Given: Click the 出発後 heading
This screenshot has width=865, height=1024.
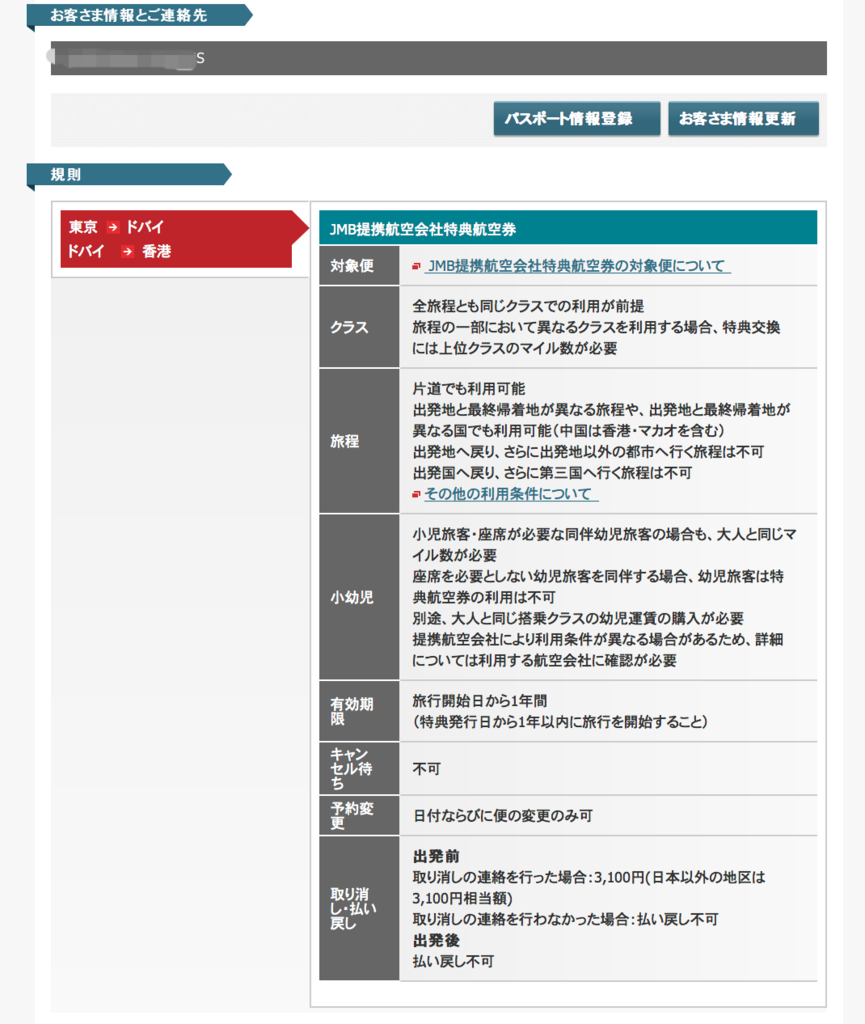Looking at the screenshot, I should tap(436, 940).
